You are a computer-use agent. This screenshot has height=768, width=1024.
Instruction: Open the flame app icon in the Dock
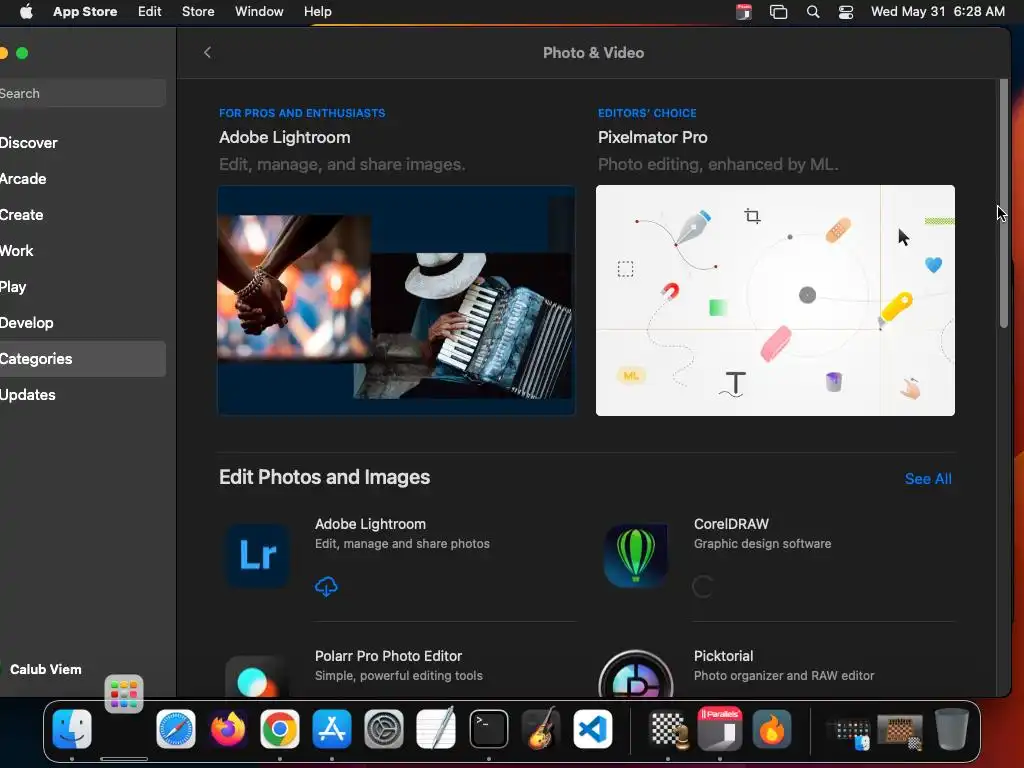pos(771,729)
